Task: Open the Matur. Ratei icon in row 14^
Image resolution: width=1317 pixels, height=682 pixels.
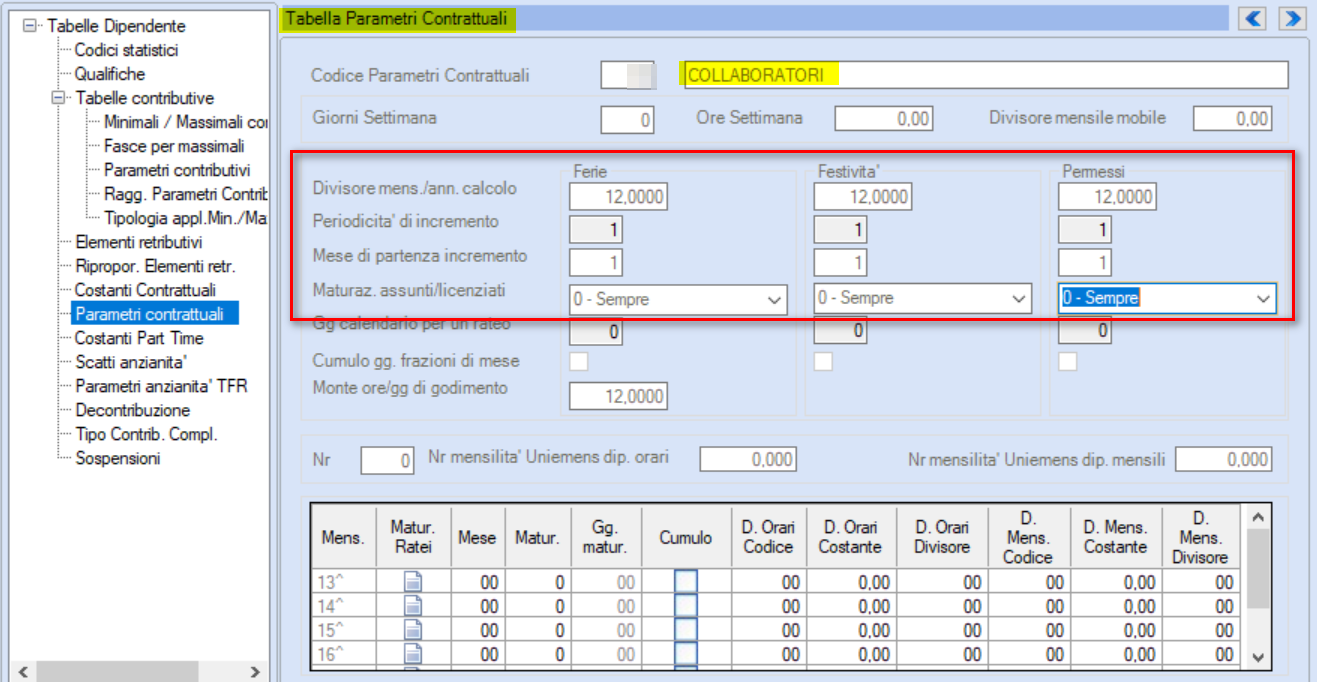Action: point(414,606)
